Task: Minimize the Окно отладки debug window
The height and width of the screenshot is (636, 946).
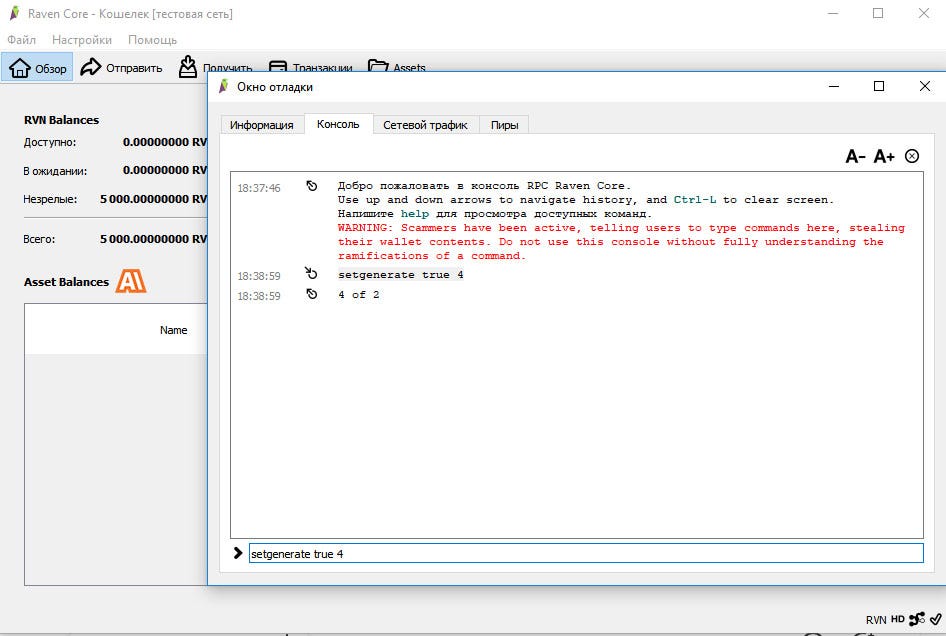Action: (834, 86)
